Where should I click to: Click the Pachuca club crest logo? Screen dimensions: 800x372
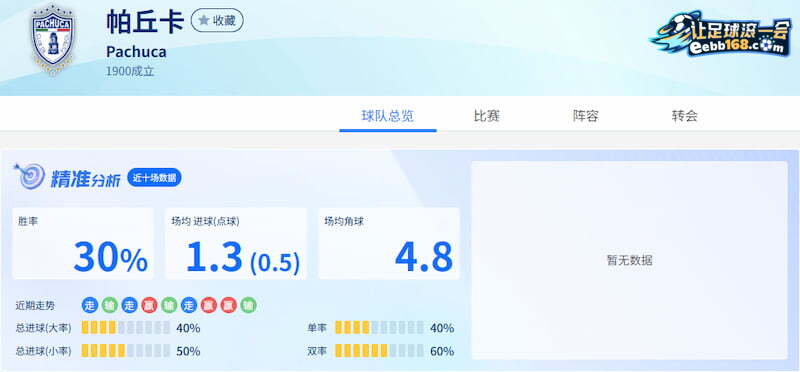[53, 40]
